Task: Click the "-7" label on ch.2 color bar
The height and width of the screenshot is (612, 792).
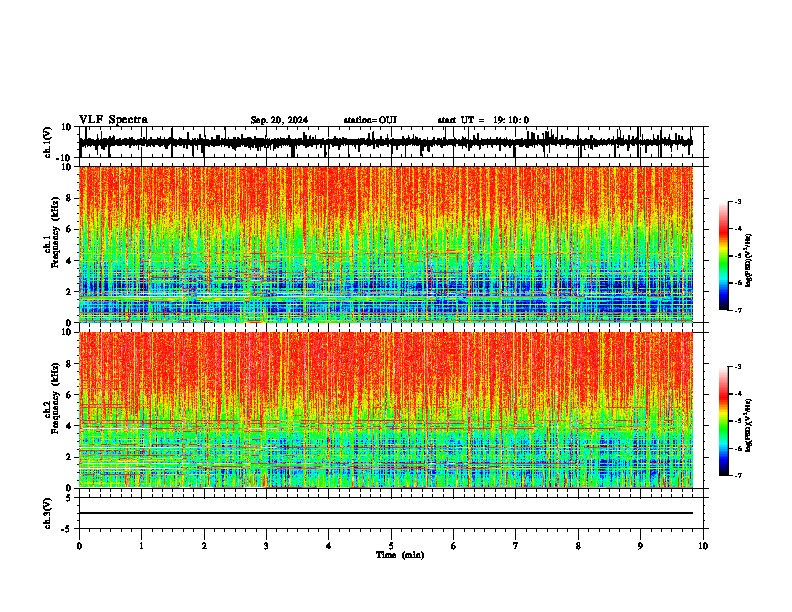Action: point(738,475)
